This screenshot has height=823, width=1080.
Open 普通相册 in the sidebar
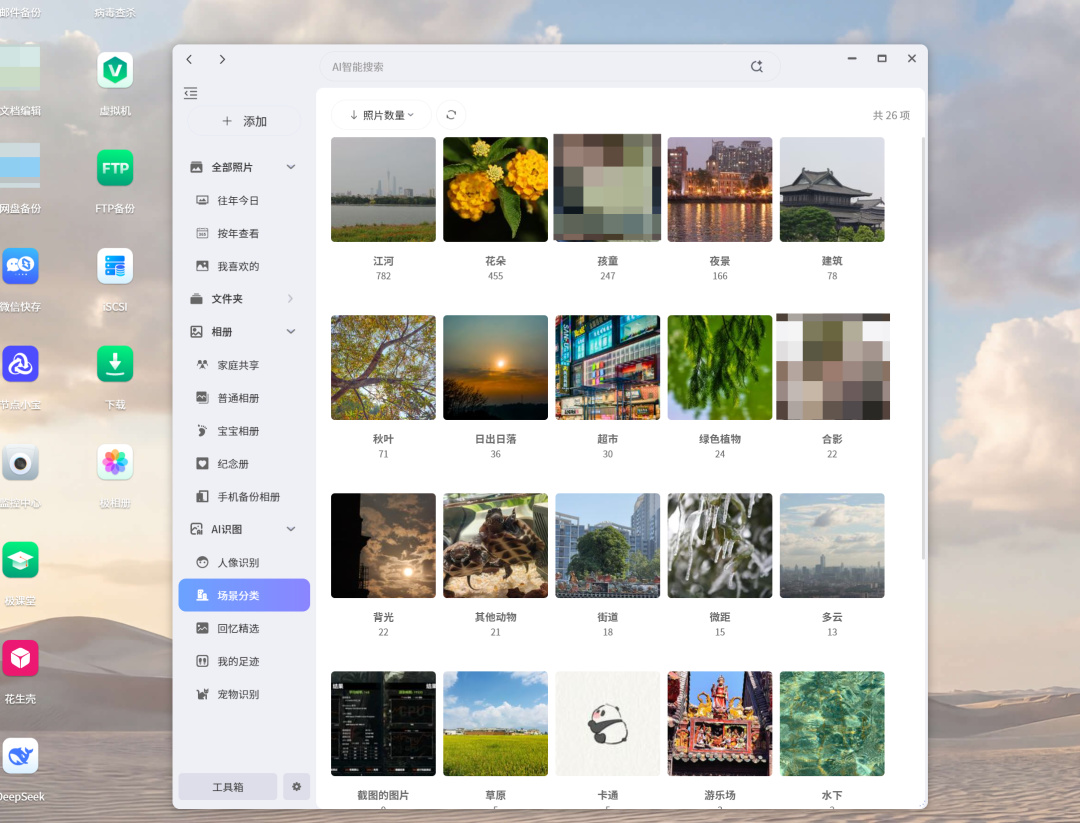click(244, 398)
